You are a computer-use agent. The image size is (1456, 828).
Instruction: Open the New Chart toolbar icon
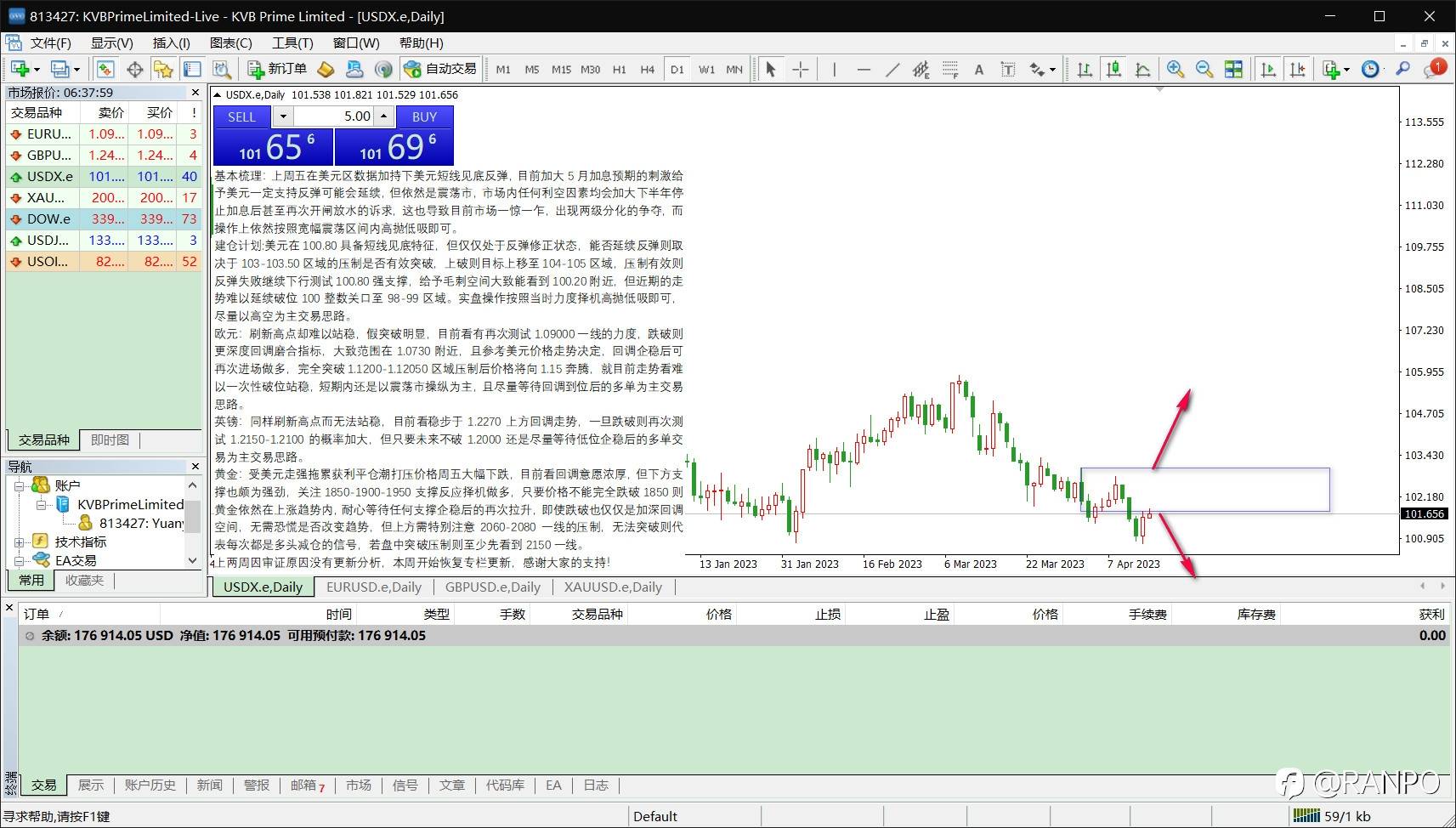(x=20, y=69)
